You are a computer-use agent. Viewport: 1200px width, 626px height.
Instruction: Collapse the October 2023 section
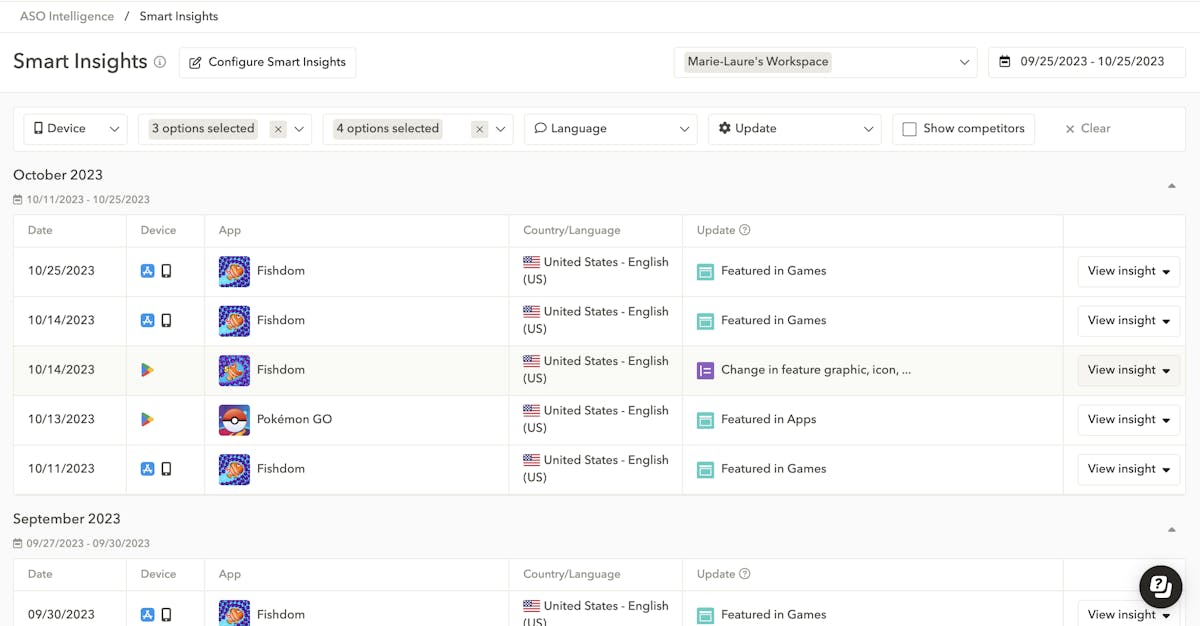pos(1171,186)
